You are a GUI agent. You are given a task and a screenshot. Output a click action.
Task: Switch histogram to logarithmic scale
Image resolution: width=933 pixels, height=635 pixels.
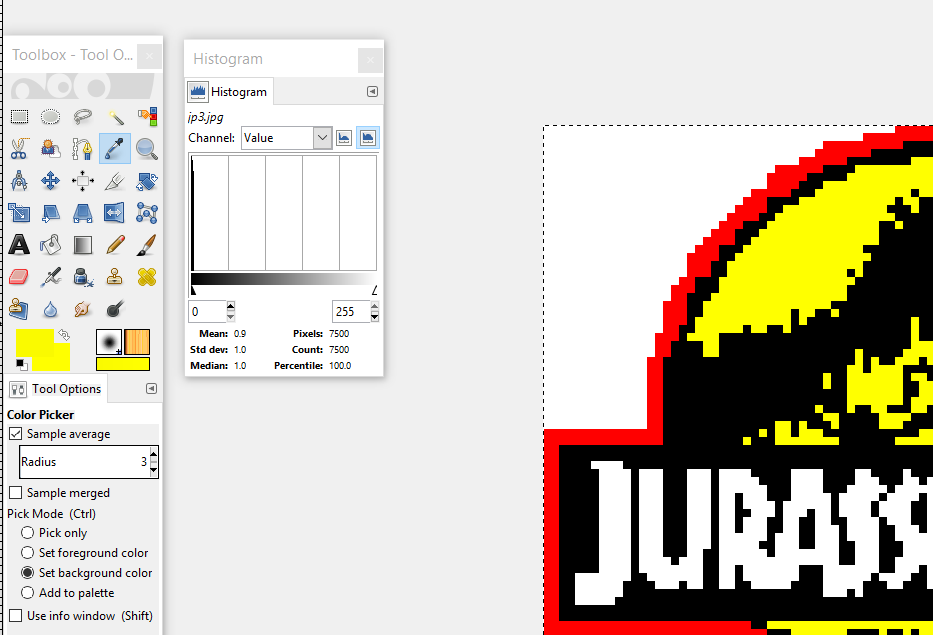point(368,138)
